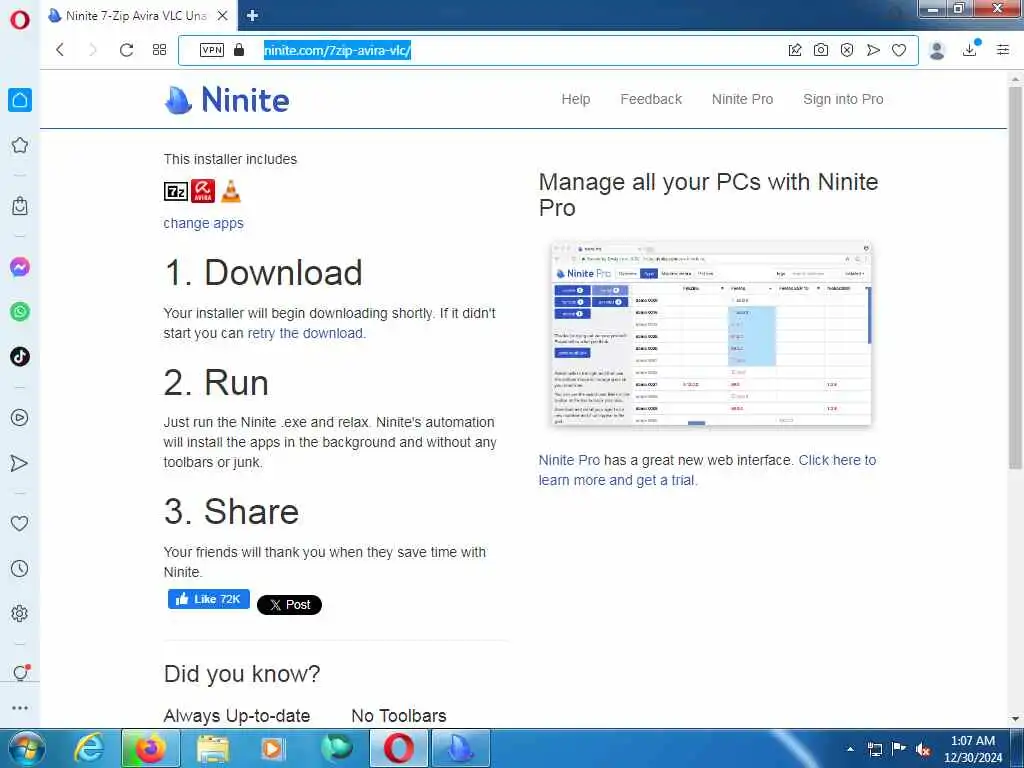Open Easy Setup menu
This screenshot has height=768, width=1024.
click(x=1003, y=50)
